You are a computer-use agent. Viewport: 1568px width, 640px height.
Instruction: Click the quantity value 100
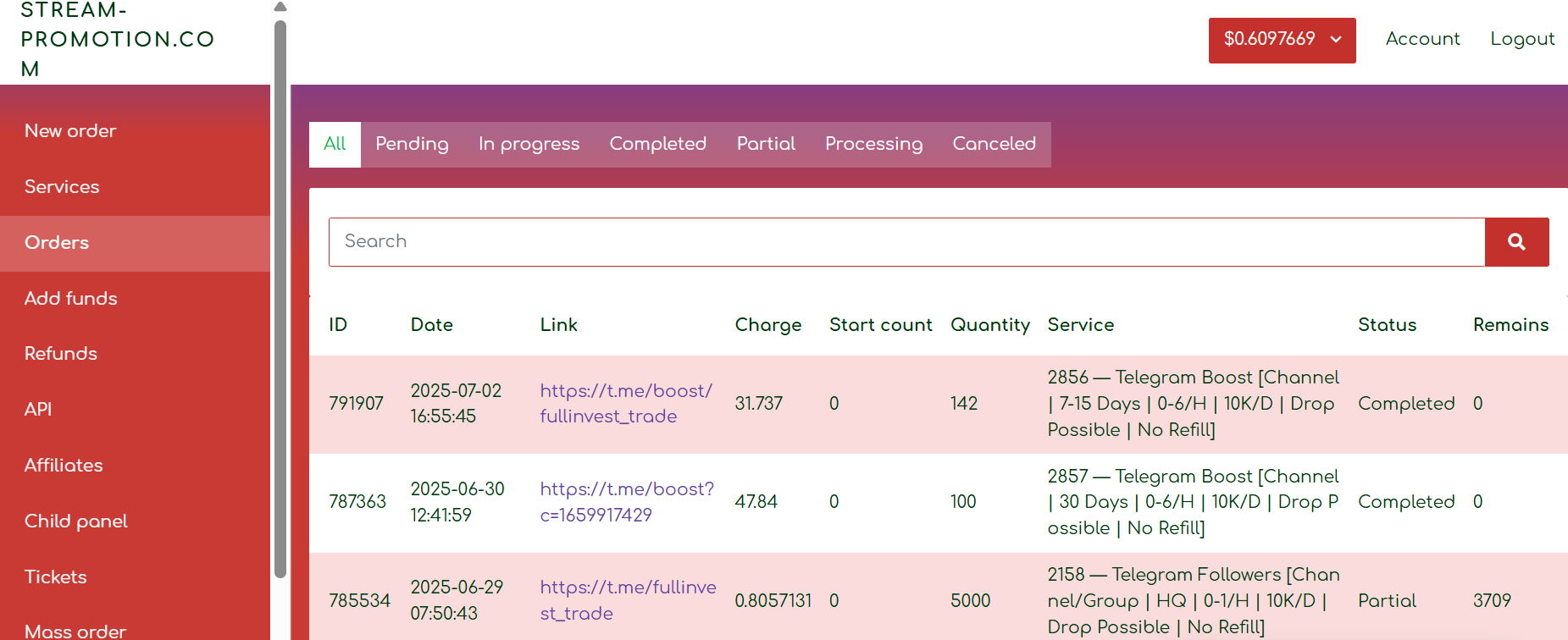point(963,502)
